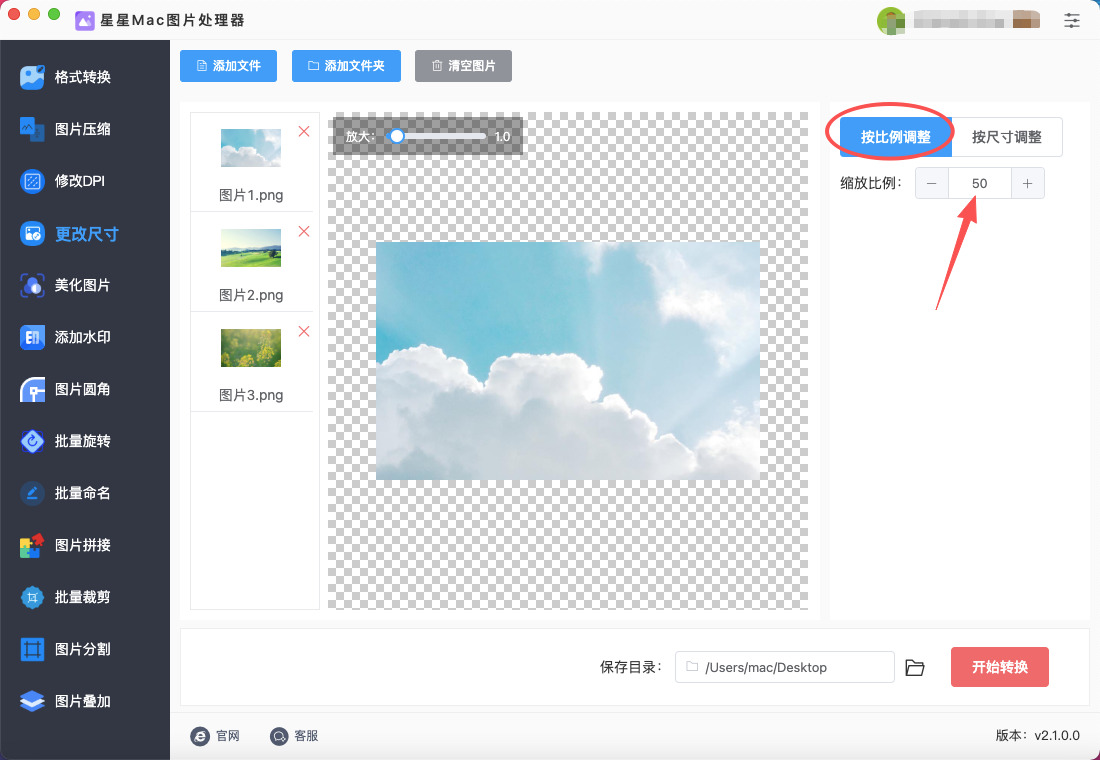
Task: Click the app logo in title bar
Action: click(x=85, y=20)
